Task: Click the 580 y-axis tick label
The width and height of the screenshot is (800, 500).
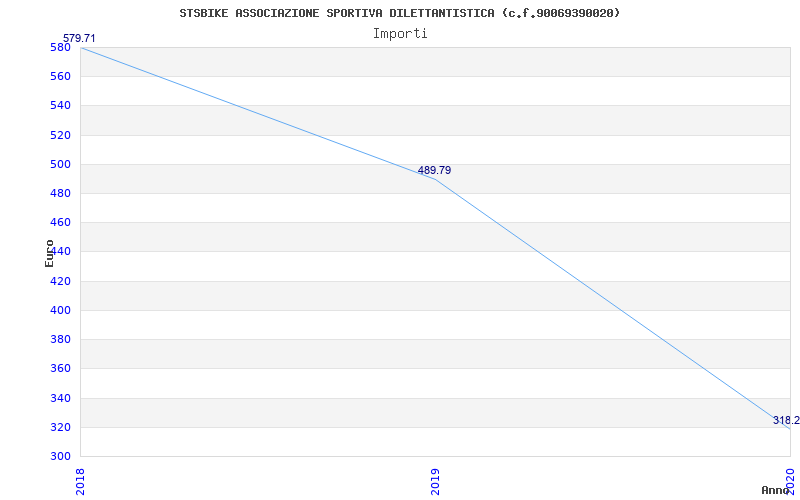Action: (x=60, y=47)
